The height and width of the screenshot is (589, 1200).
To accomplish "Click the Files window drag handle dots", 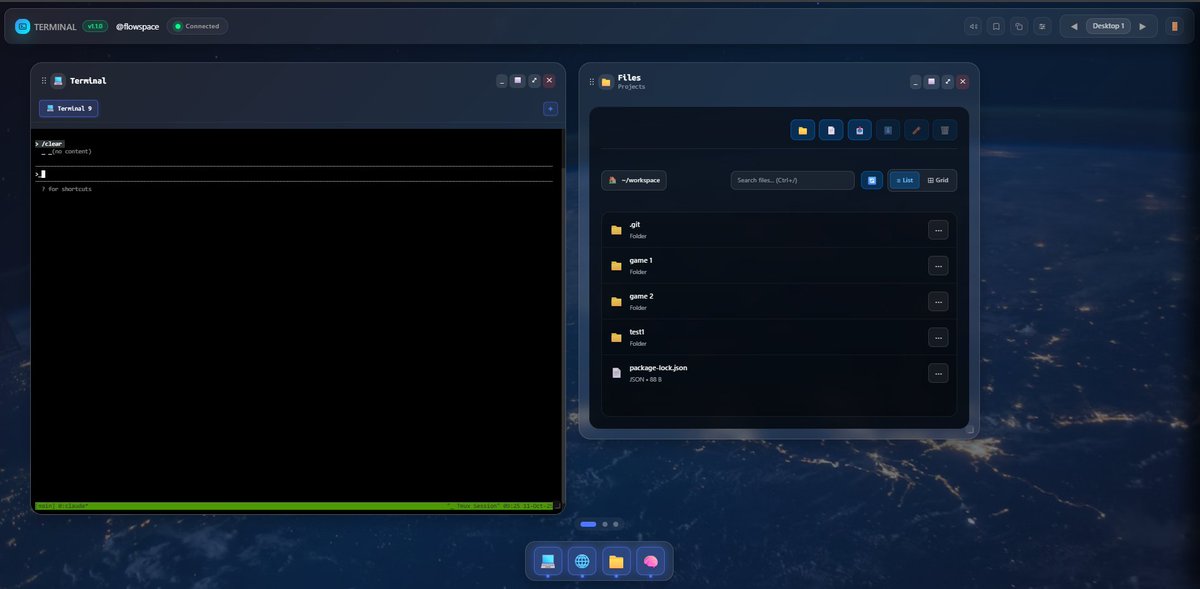I will pos(591,82).
